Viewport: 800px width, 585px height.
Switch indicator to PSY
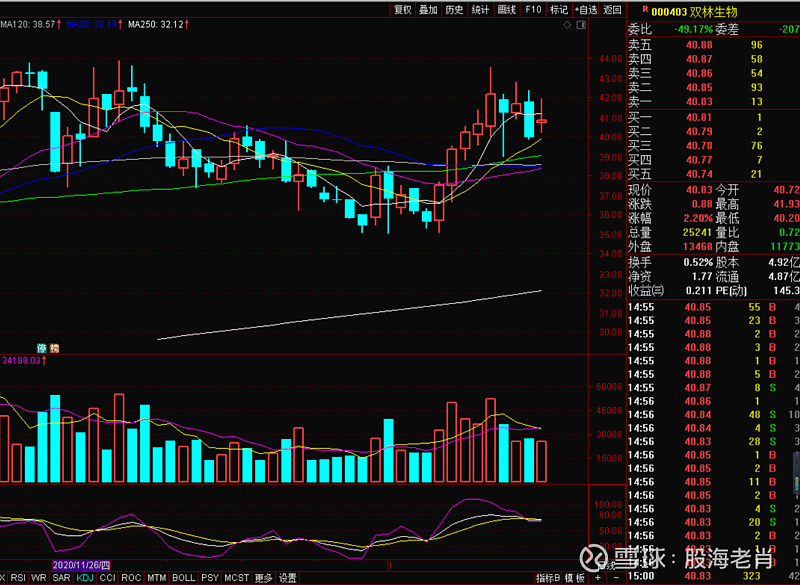(x=210, y=578)
